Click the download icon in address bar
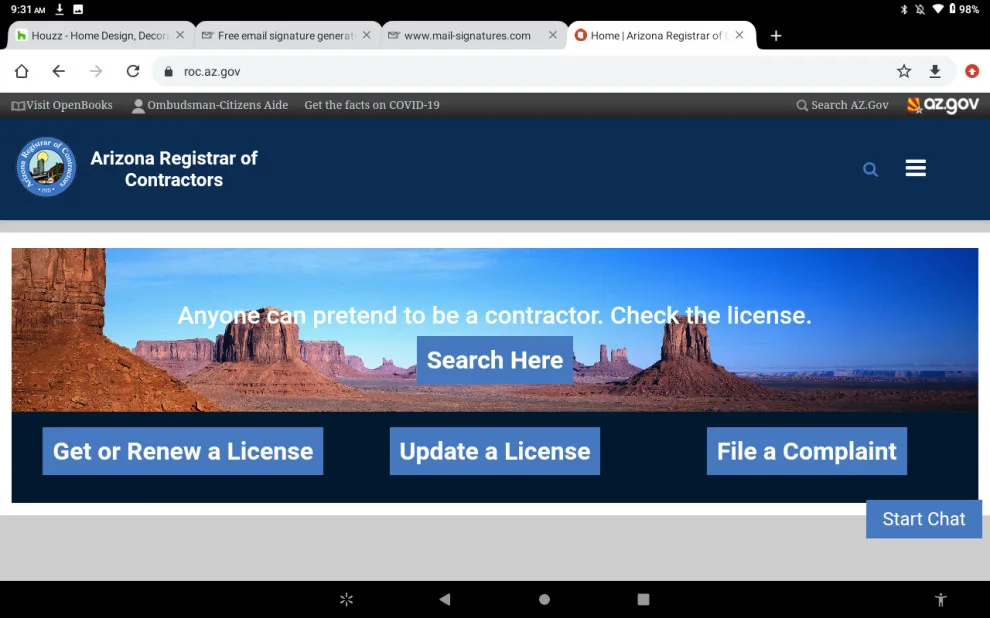The width and height of the screenshot is (990, 618). (934, 71)
